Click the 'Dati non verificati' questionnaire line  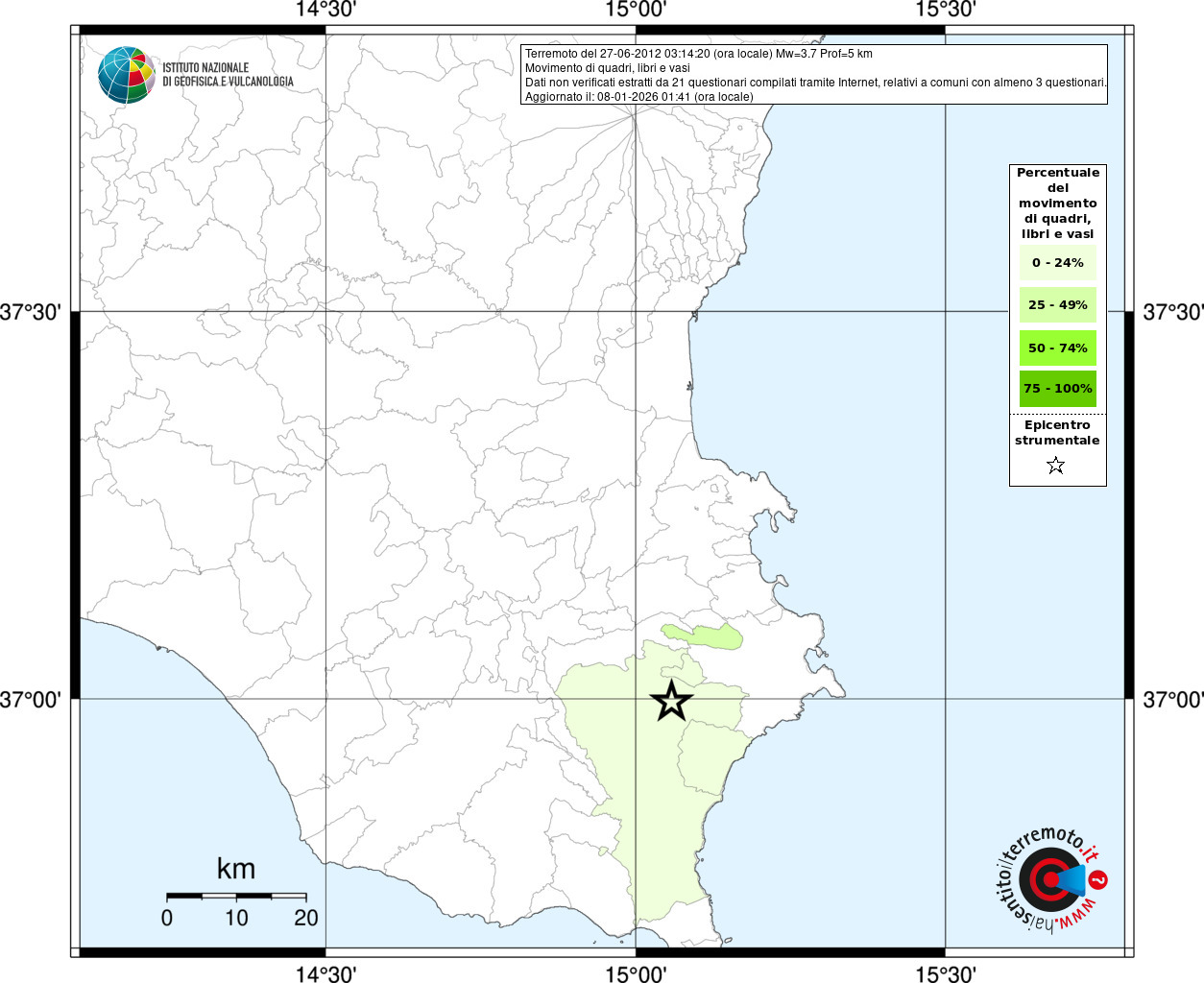tap(816, 83)
